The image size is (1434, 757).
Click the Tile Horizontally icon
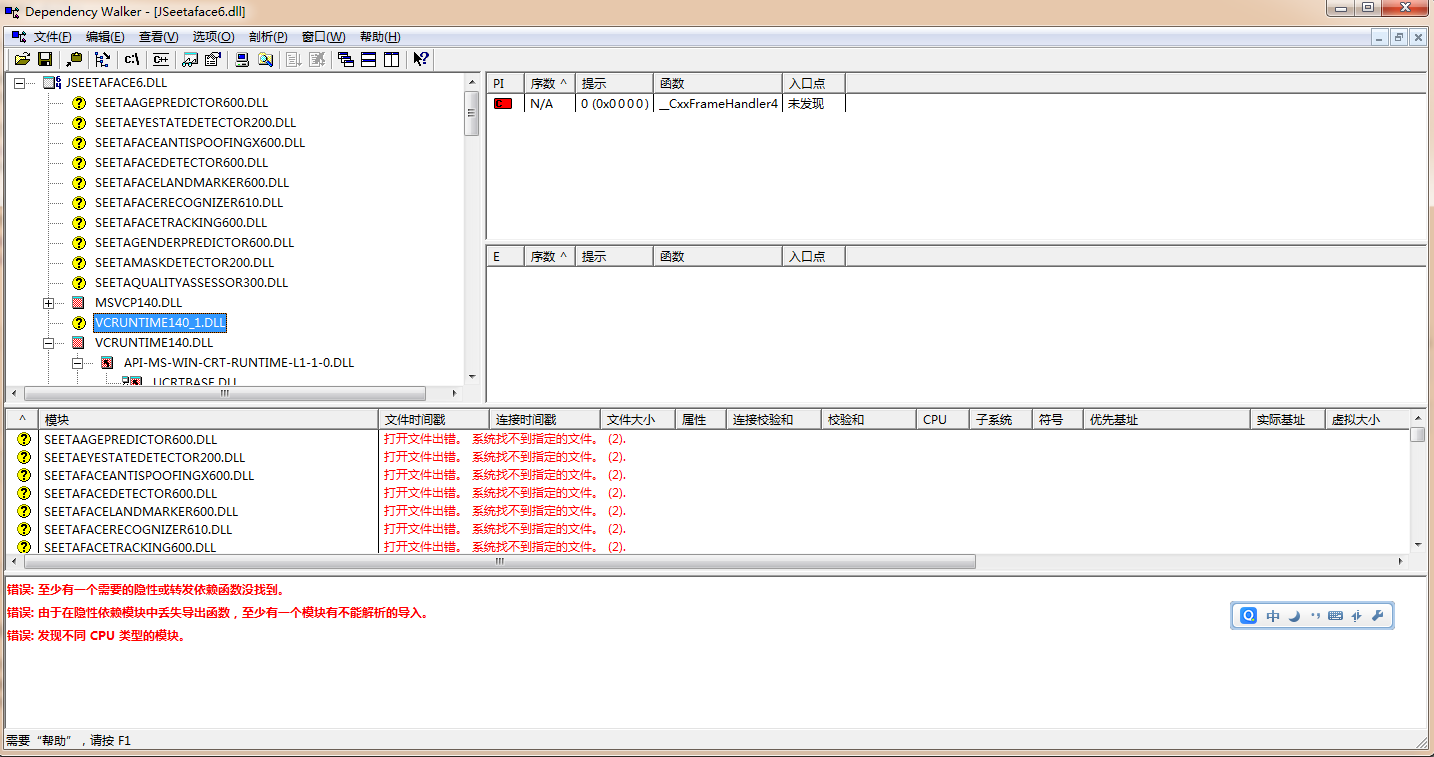pos(369,59)
